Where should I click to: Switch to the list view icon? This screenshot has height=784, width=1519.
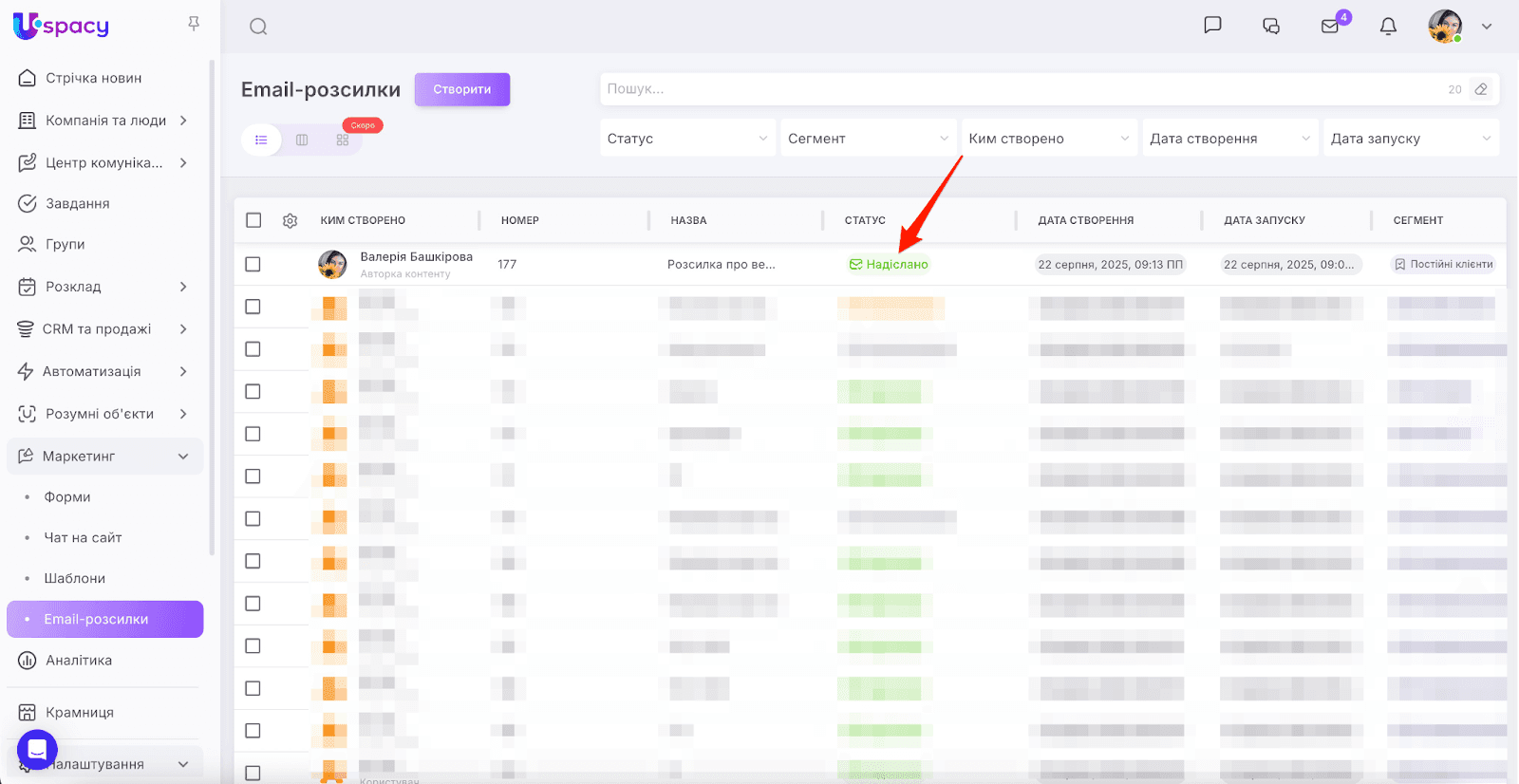coord(261,140)
